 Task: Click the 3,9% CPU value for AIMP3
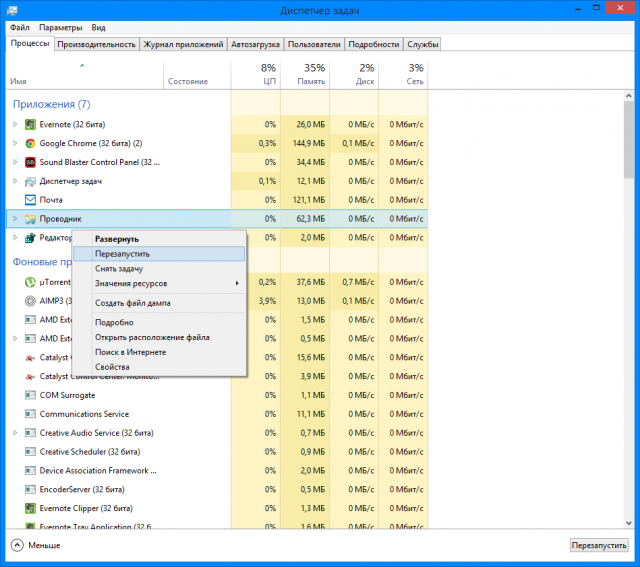(267, 301)
